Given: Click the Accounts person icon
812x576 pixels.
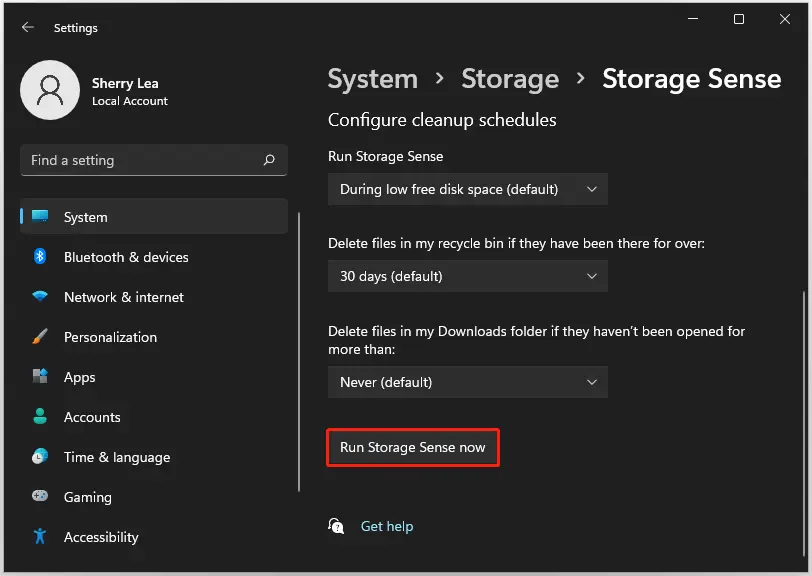Looking at the screenshot, I should (x=40, y=417).
